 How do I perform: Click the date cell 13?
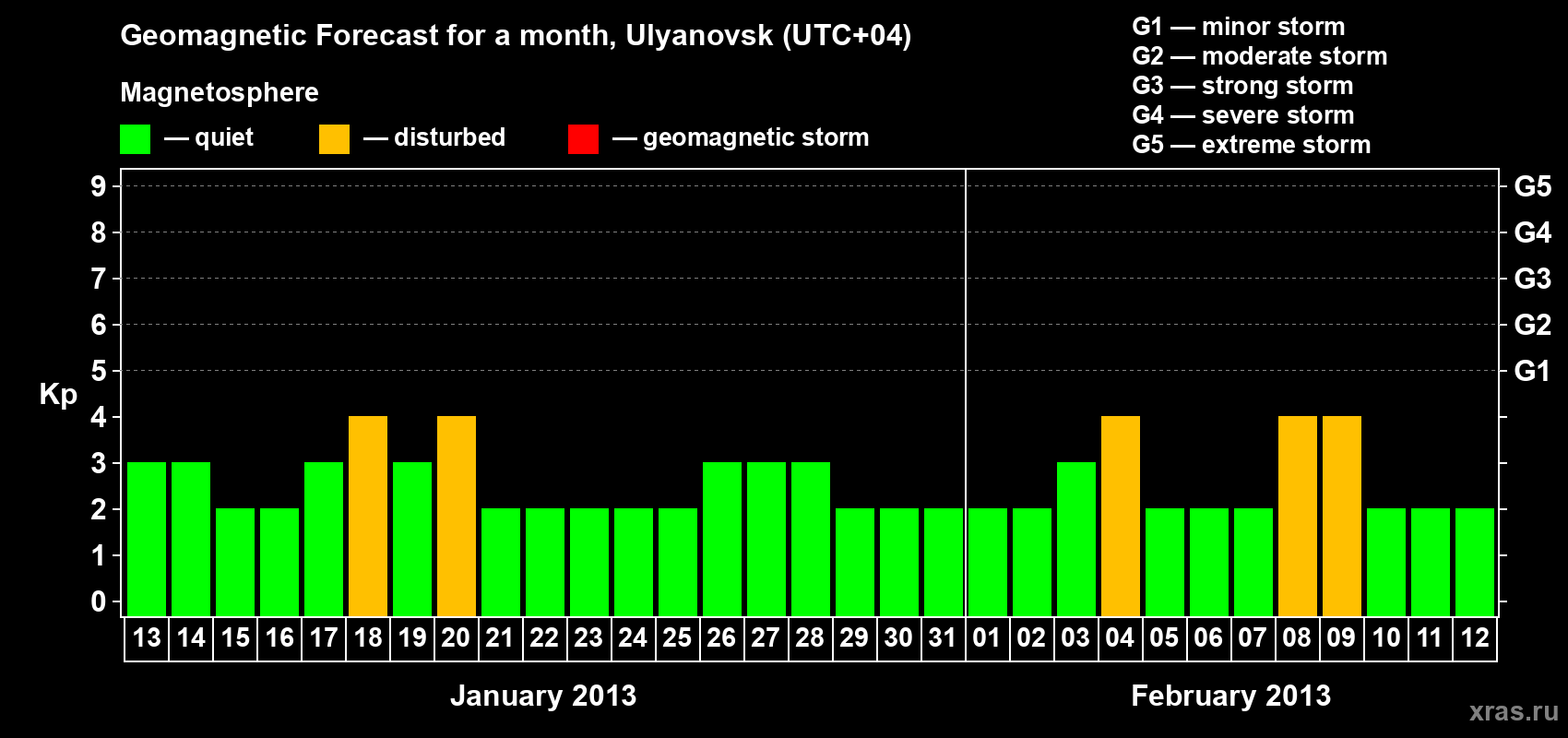tap(147, 638)
